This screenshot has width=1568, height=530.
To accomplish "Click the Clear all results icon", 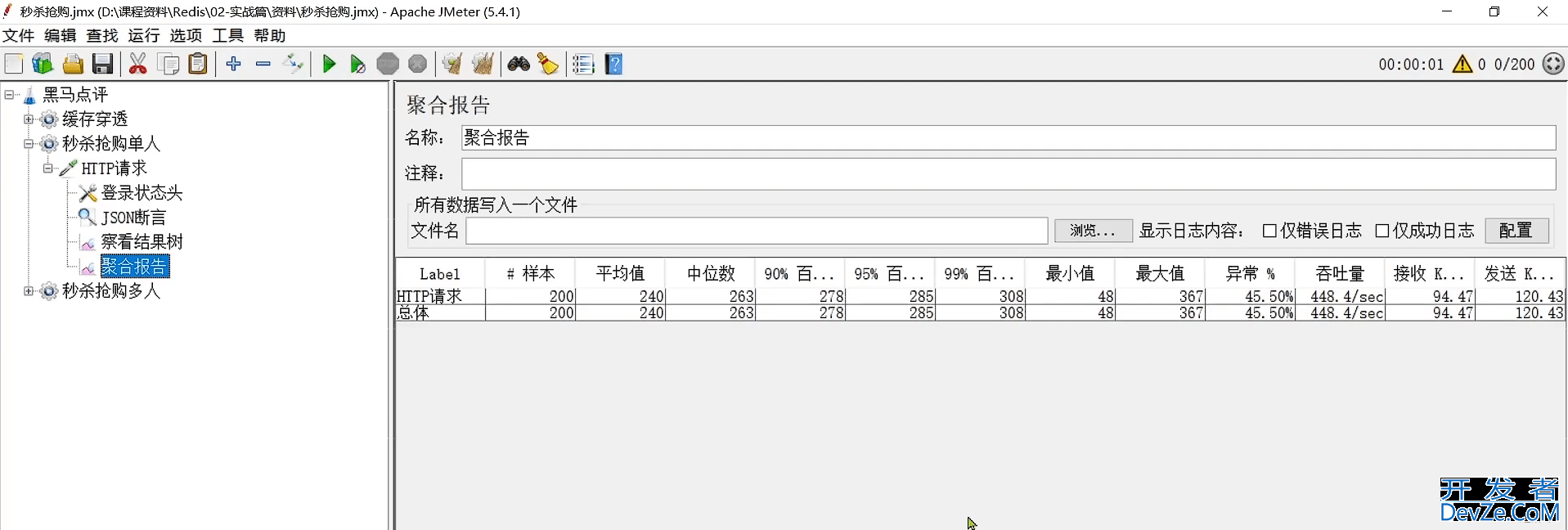I will tap(483, 64).
